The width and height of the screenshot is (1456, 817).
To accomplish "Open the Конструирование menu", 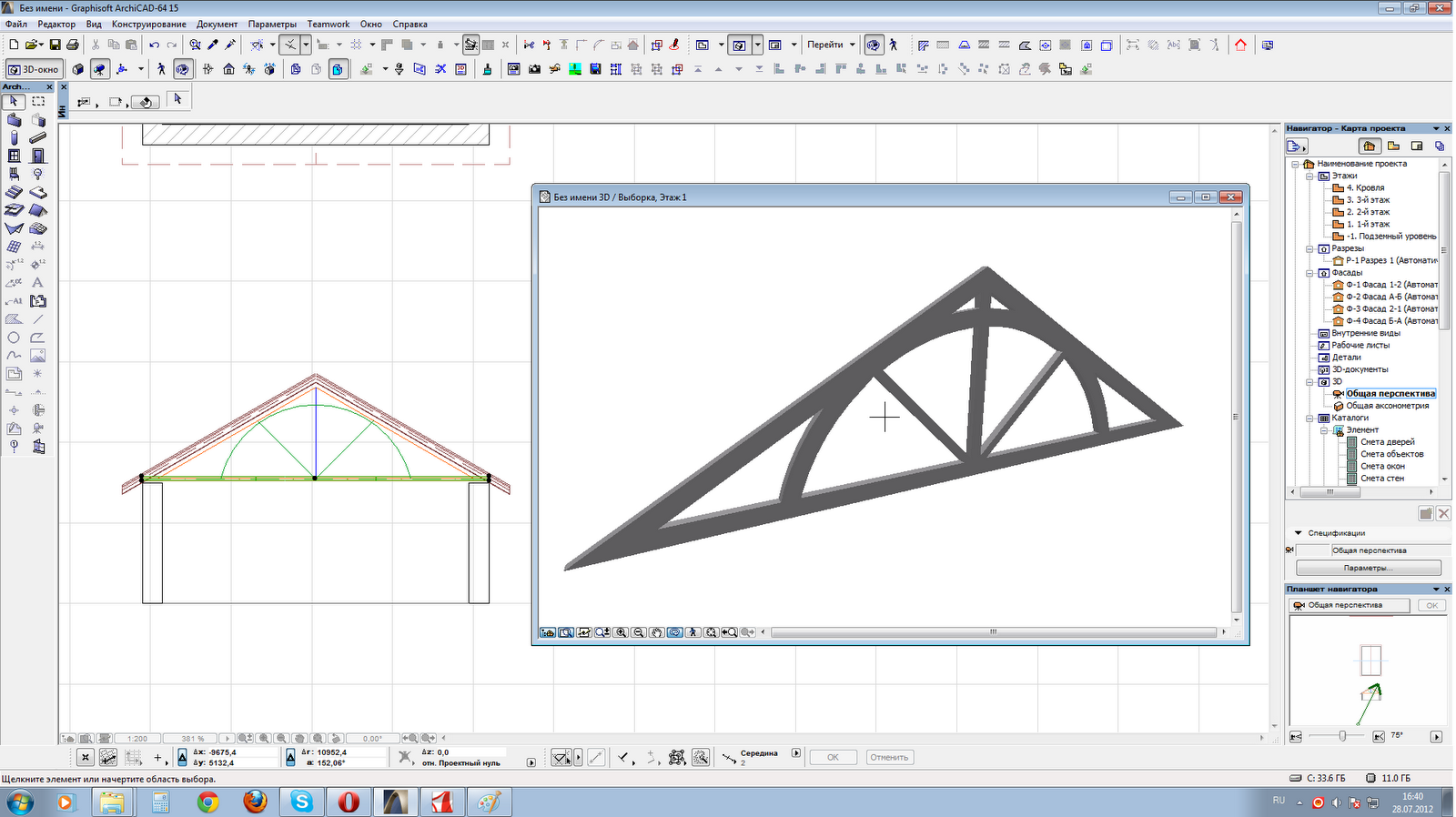I will click(148, 25).
